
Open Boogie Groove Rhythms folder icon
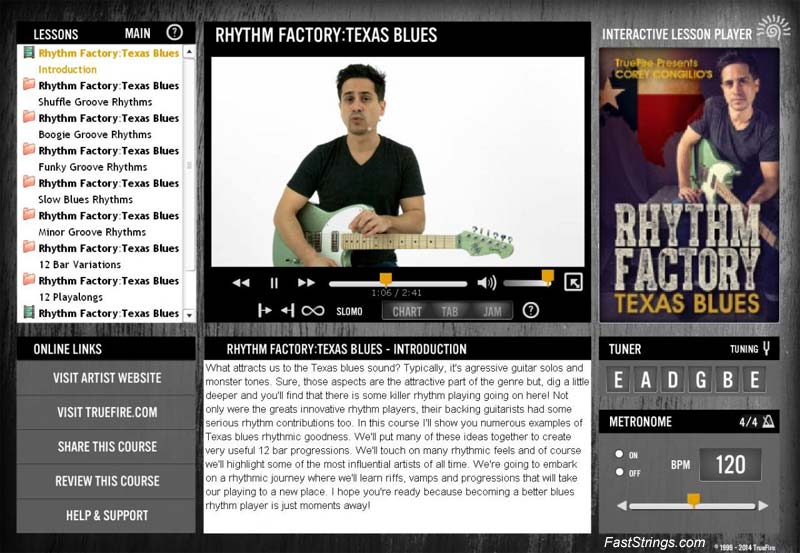click(x=29, y=117)
